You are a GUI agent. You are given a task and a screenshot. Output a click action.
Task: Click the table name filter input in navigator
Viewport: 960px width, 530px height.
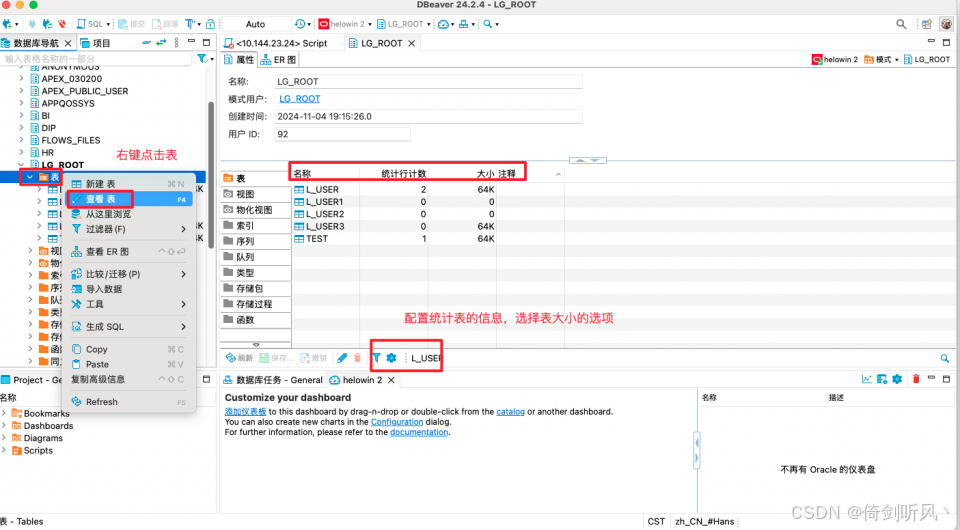click(96, 59)
